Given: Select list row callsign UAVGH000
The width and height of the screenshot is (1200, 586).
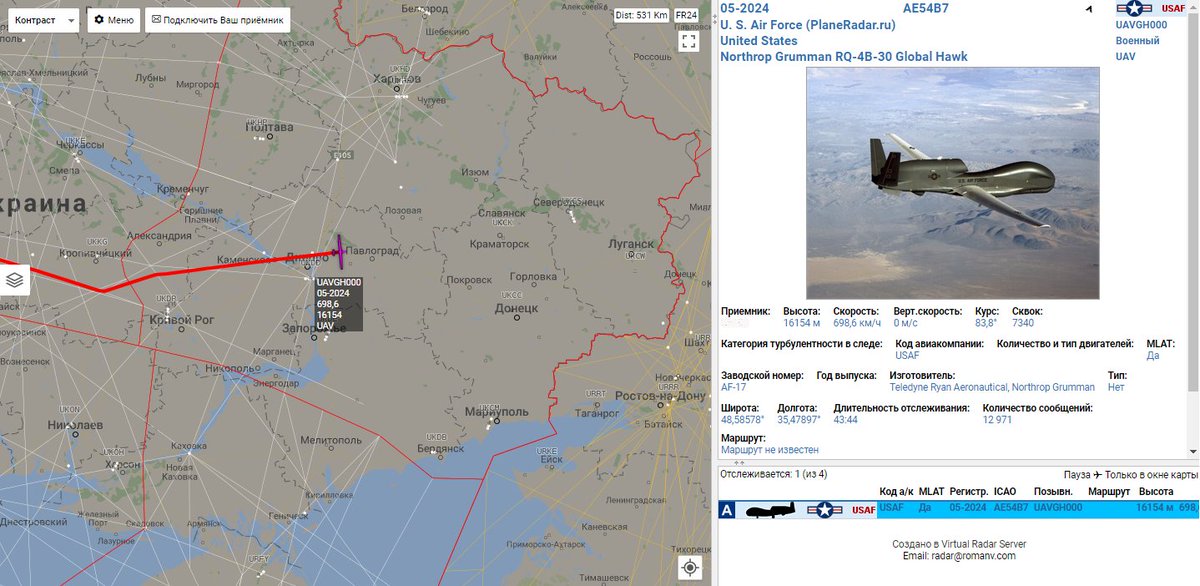Looking at the screenshot, I should tap(1057, 508).
